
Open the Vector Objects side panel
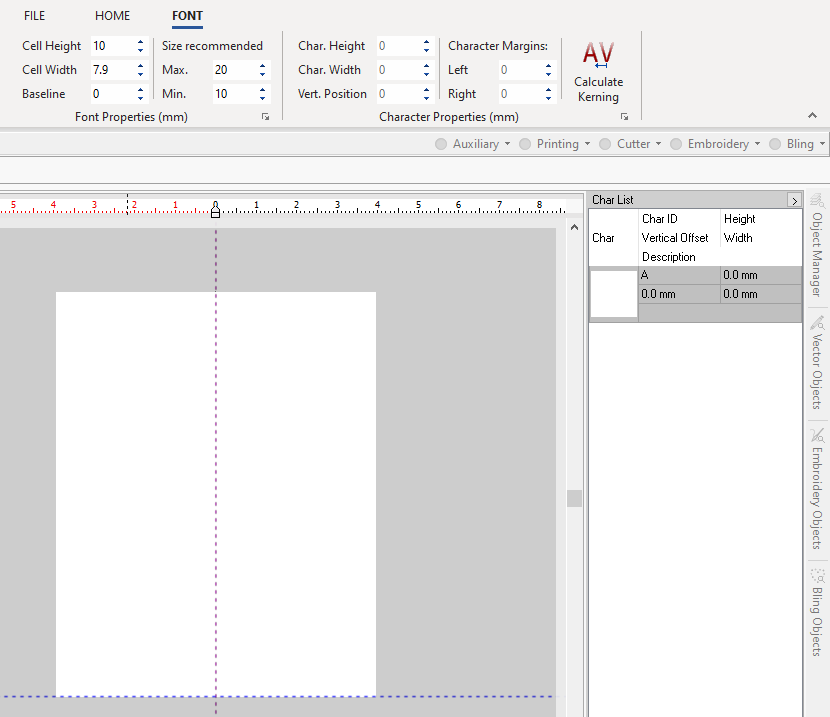tap(817, 363)
